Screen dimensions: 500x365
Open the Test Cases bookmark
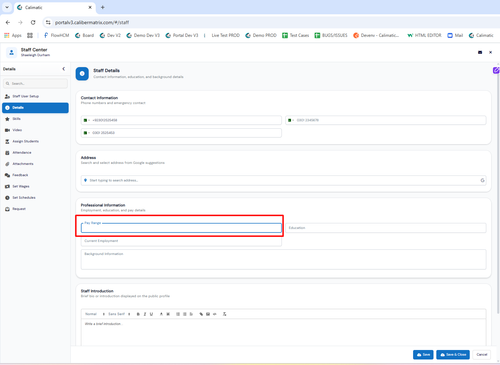point(296,35)
